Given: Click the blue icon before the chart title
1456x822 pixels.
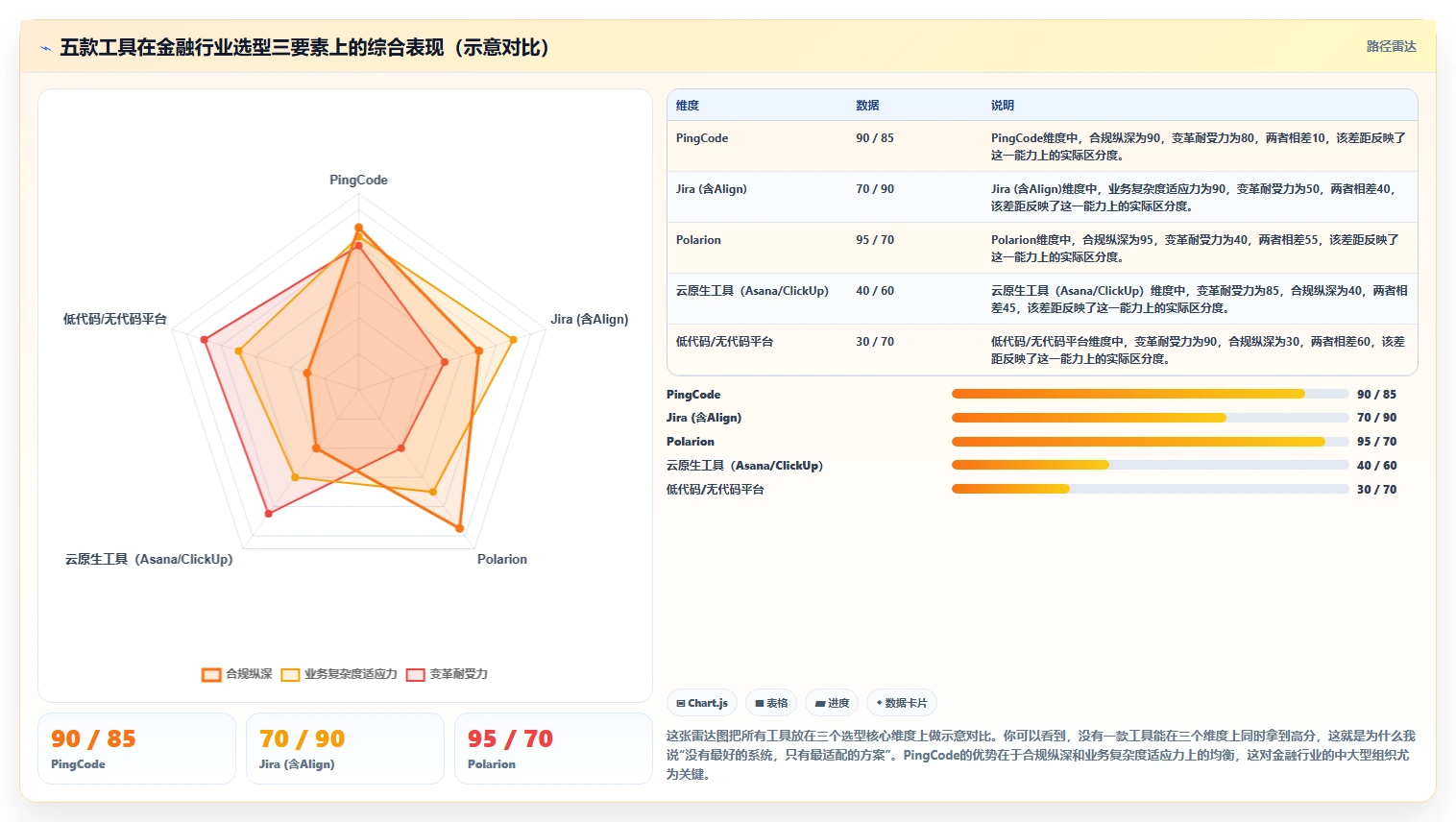Looking at the screenshot, I should 45,48.
